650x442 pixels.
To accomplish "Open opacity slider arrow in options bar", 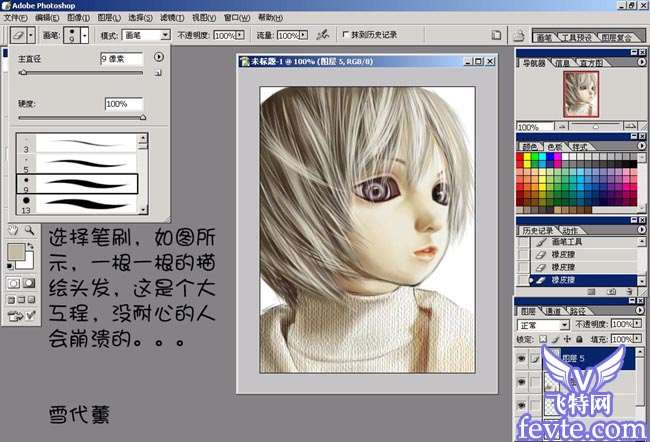I will click(x=240, y=35).
